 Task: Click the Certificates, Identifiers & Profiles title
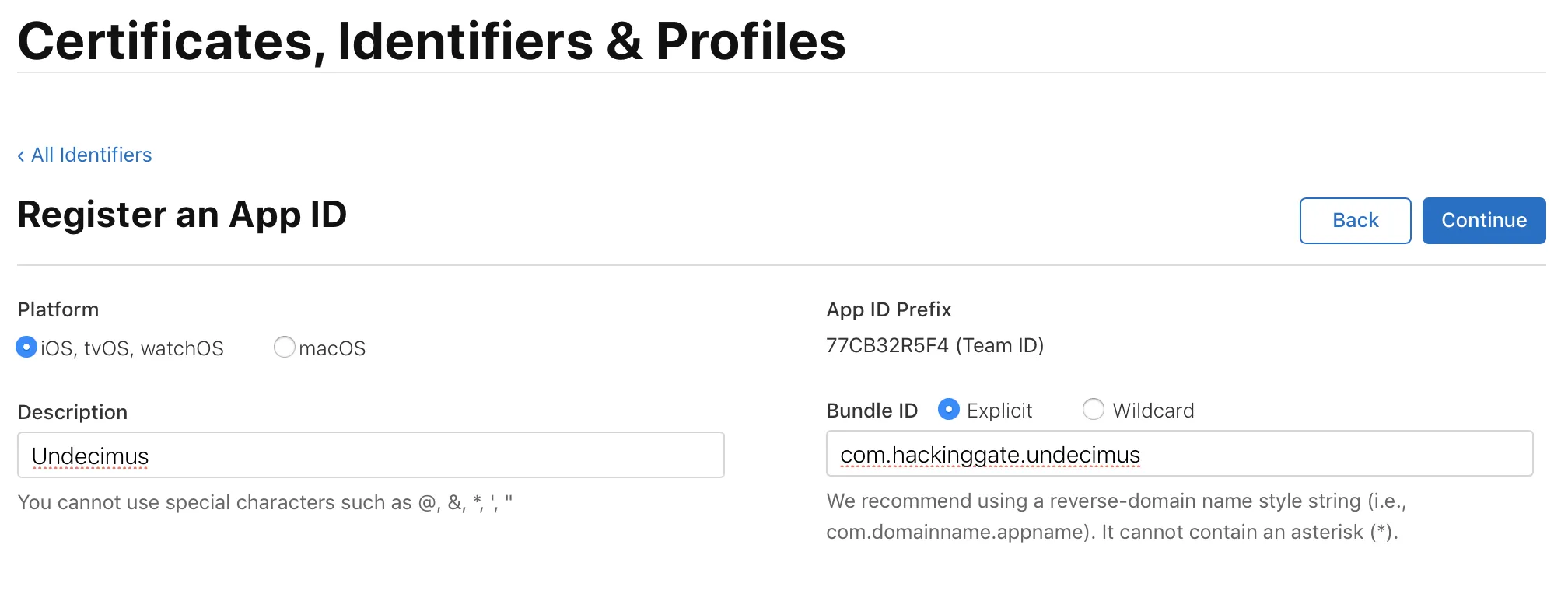(x=432, y=40)
